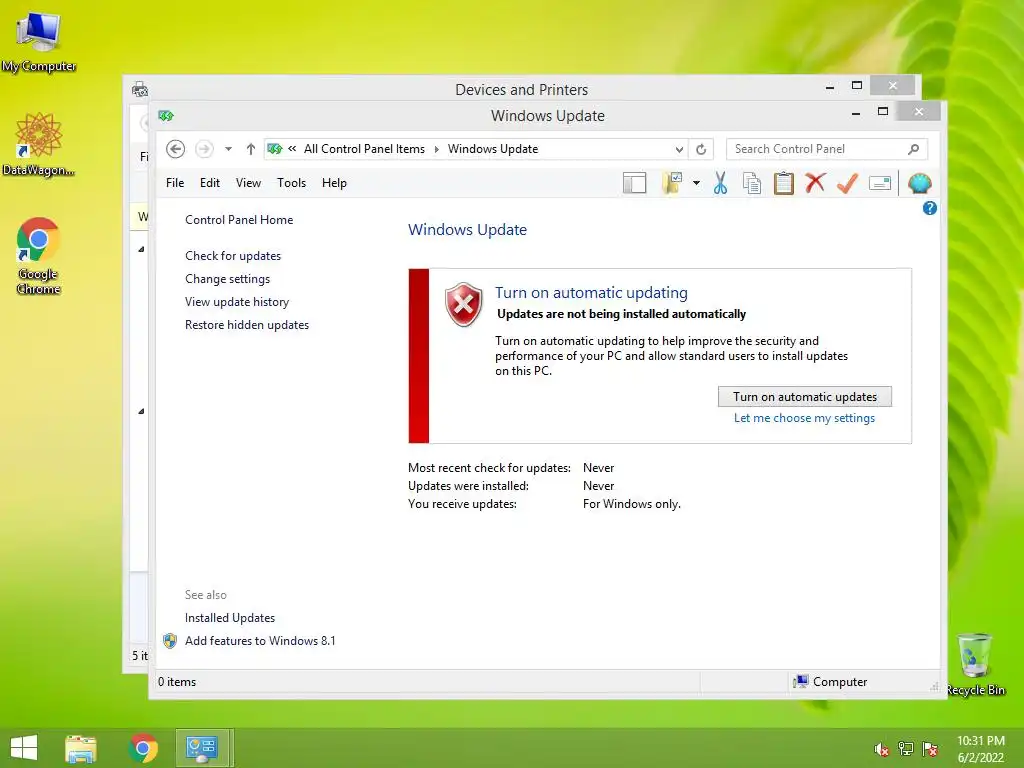
Task: Click Restore hidden updates
Action: click(x=247, y=325)
